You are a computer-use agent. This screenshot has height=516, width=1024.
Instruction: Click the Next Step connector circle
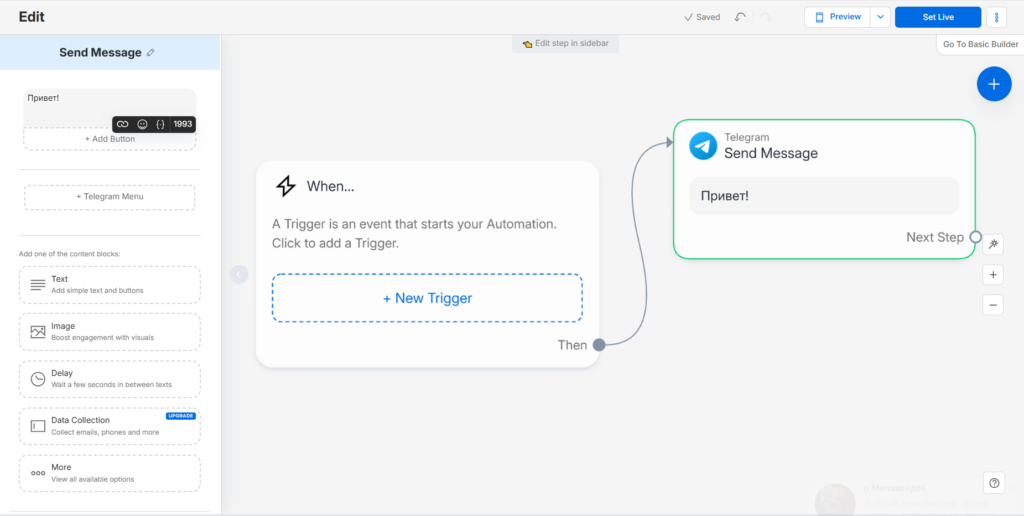click(x=975, y=237)
